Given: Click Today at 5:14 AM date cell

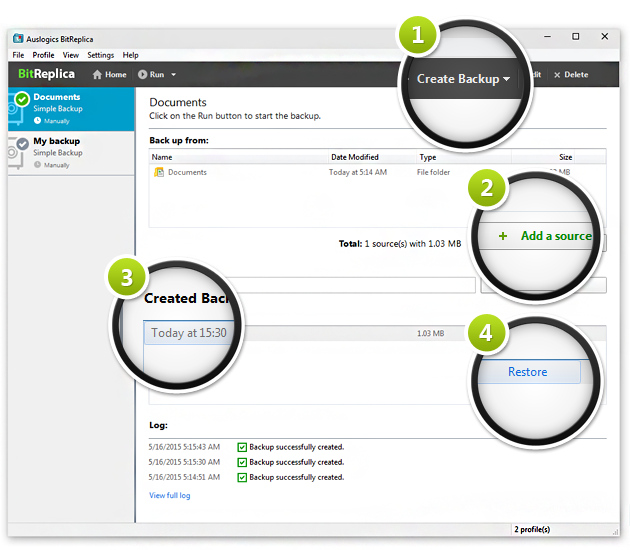Looking at the screenshot, I should [x=358, y=172].
